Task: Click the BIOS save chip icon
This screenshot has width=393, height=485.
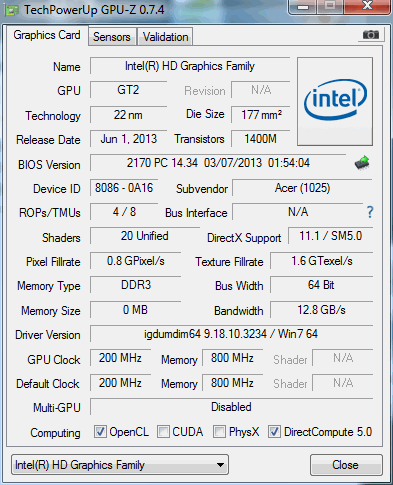Action: (362, 163)
